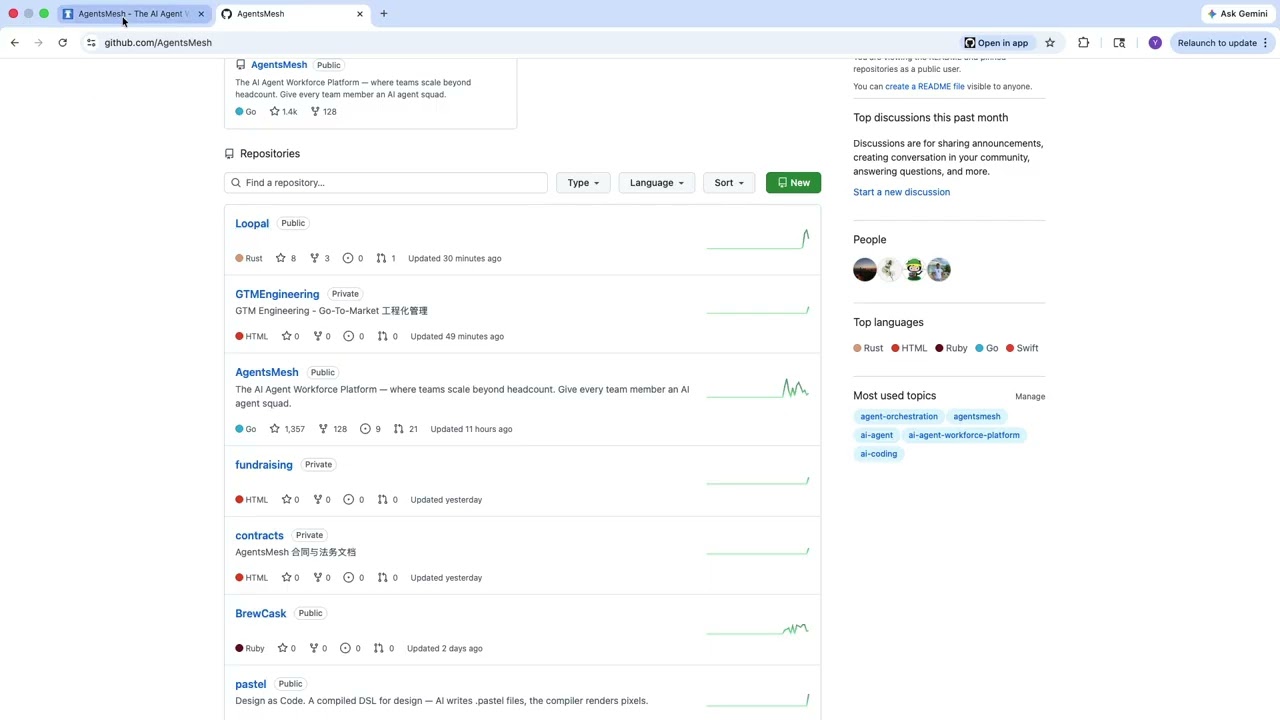Bookmark this page with the star icon
This screenshot has height=720, width=1280.
tap(1050, 43)
